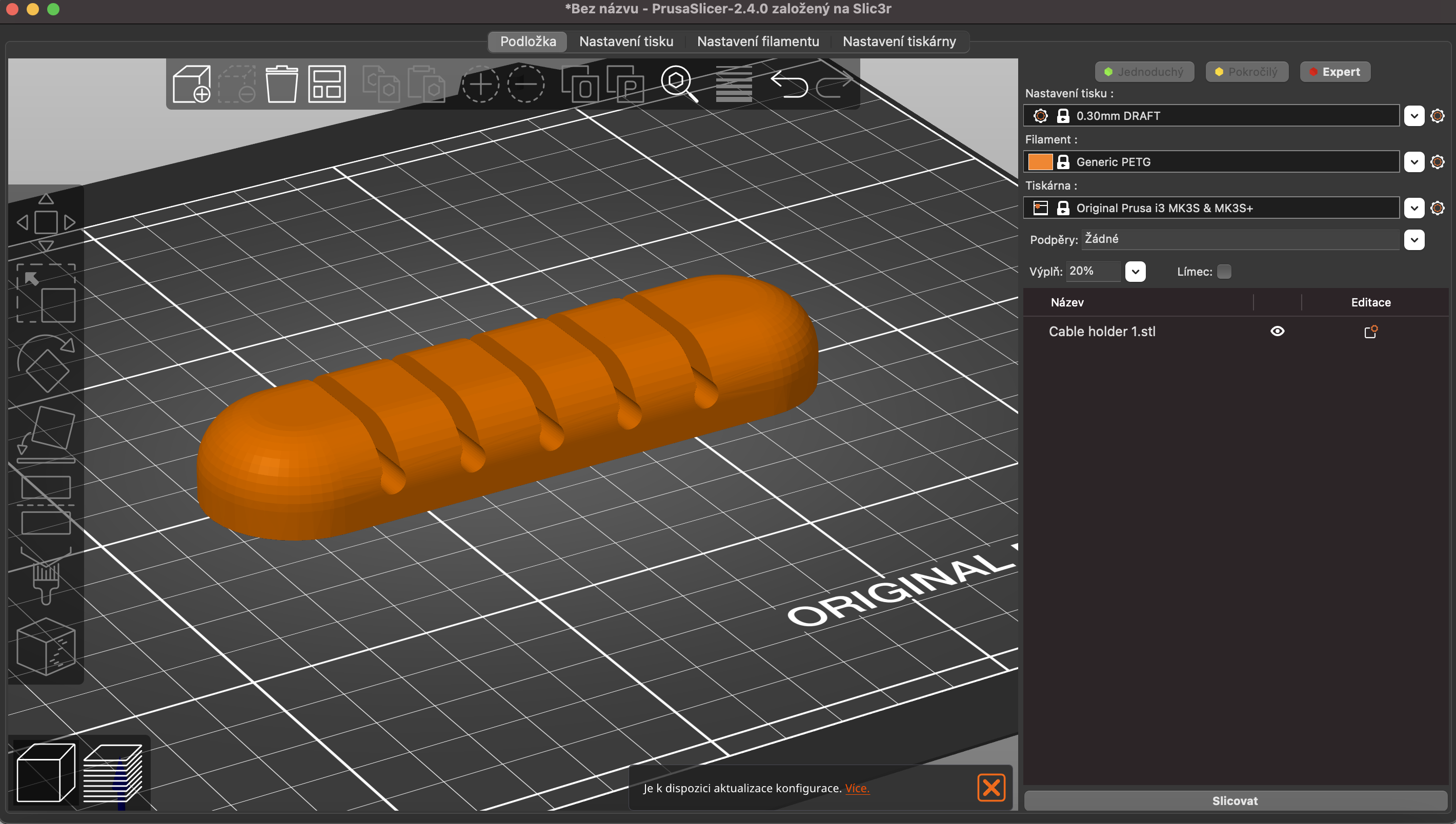Screen dimensions: 1456x824
Task: Switch to 3D editor view cube
Action: click(46, 773)
